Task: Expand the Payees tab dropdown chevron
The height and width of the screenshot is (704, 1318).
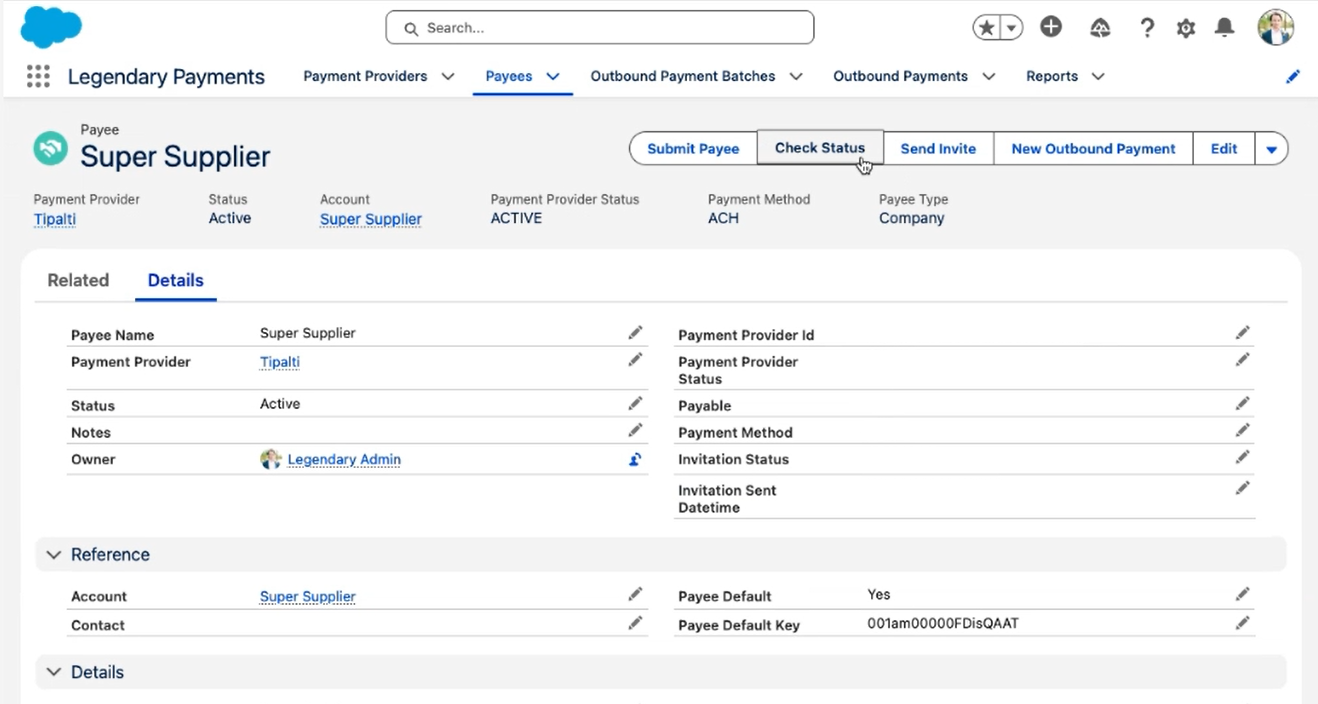Action: (x=553, y=77)
